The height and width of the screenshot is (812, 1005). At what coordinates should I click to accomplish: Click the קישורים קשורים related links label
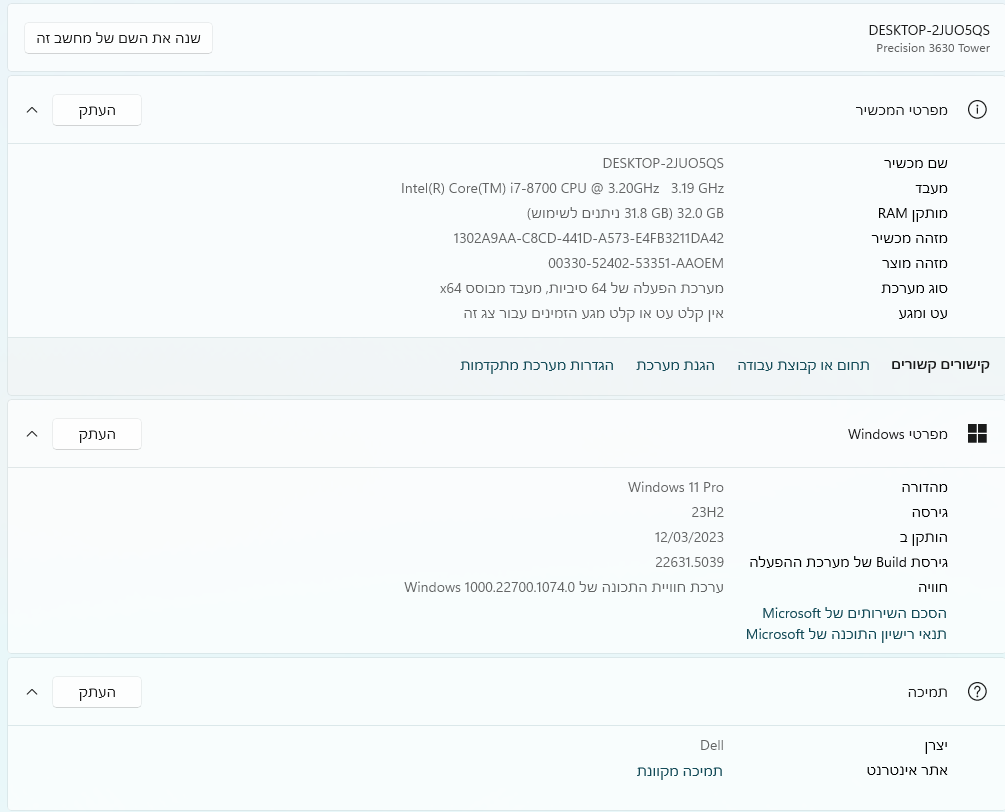point(940,365)
